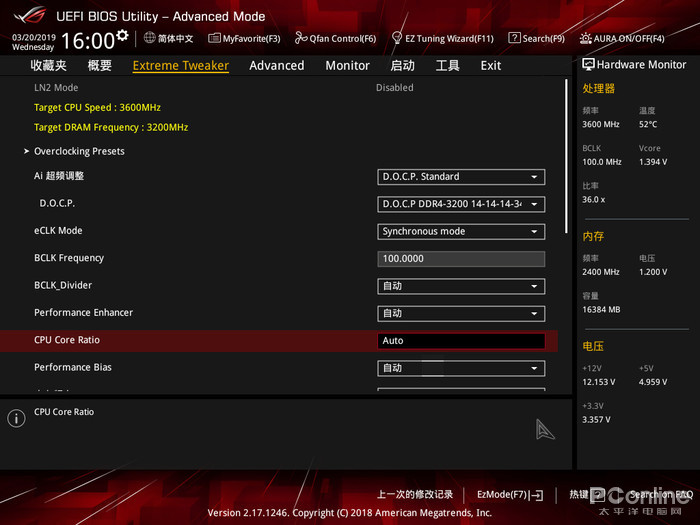Click the EzMode exit arrow icon
700x525 pixels.
(538, 495)
